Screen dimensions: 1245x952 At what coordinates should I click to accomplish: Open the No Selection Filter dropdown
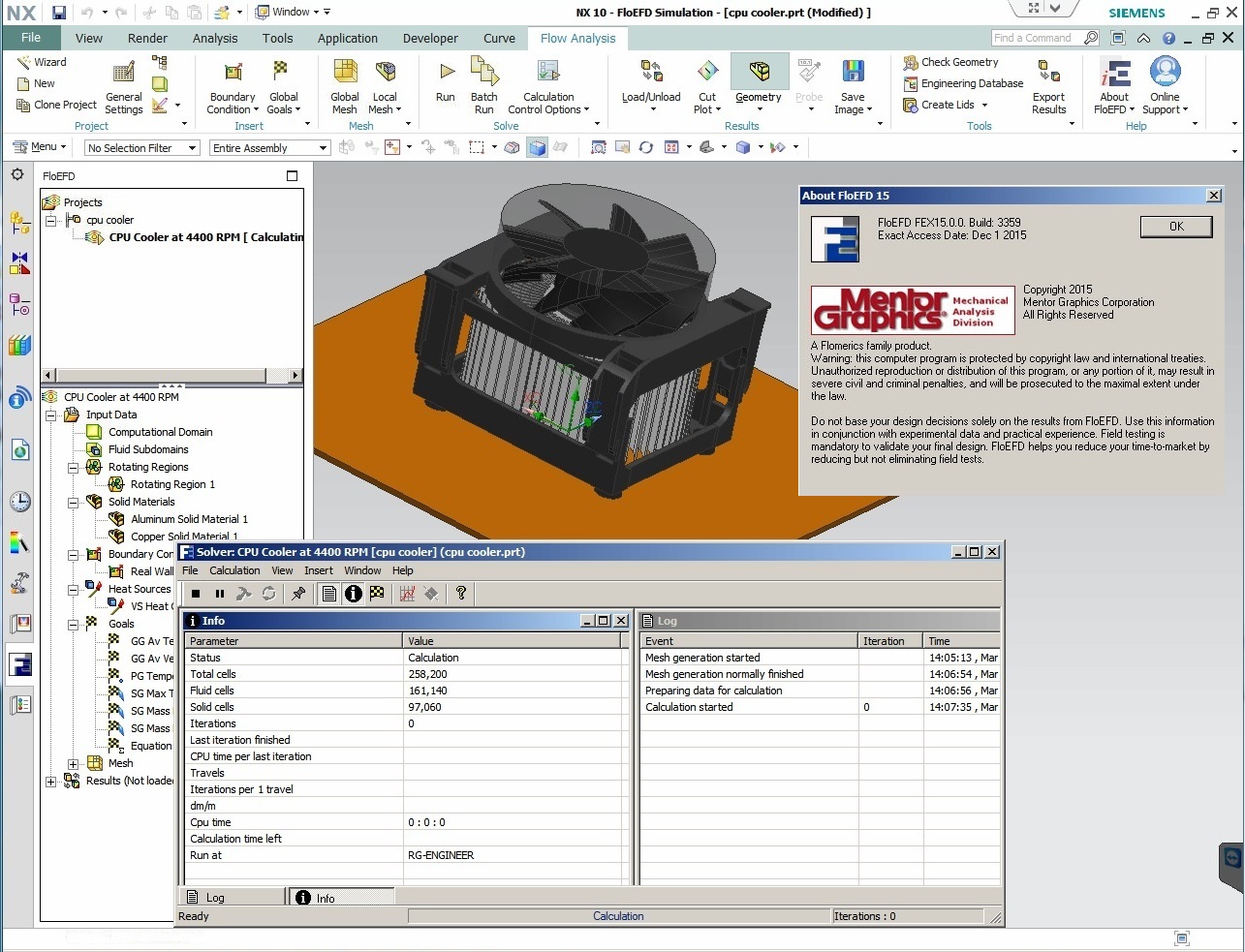(141, 148)
